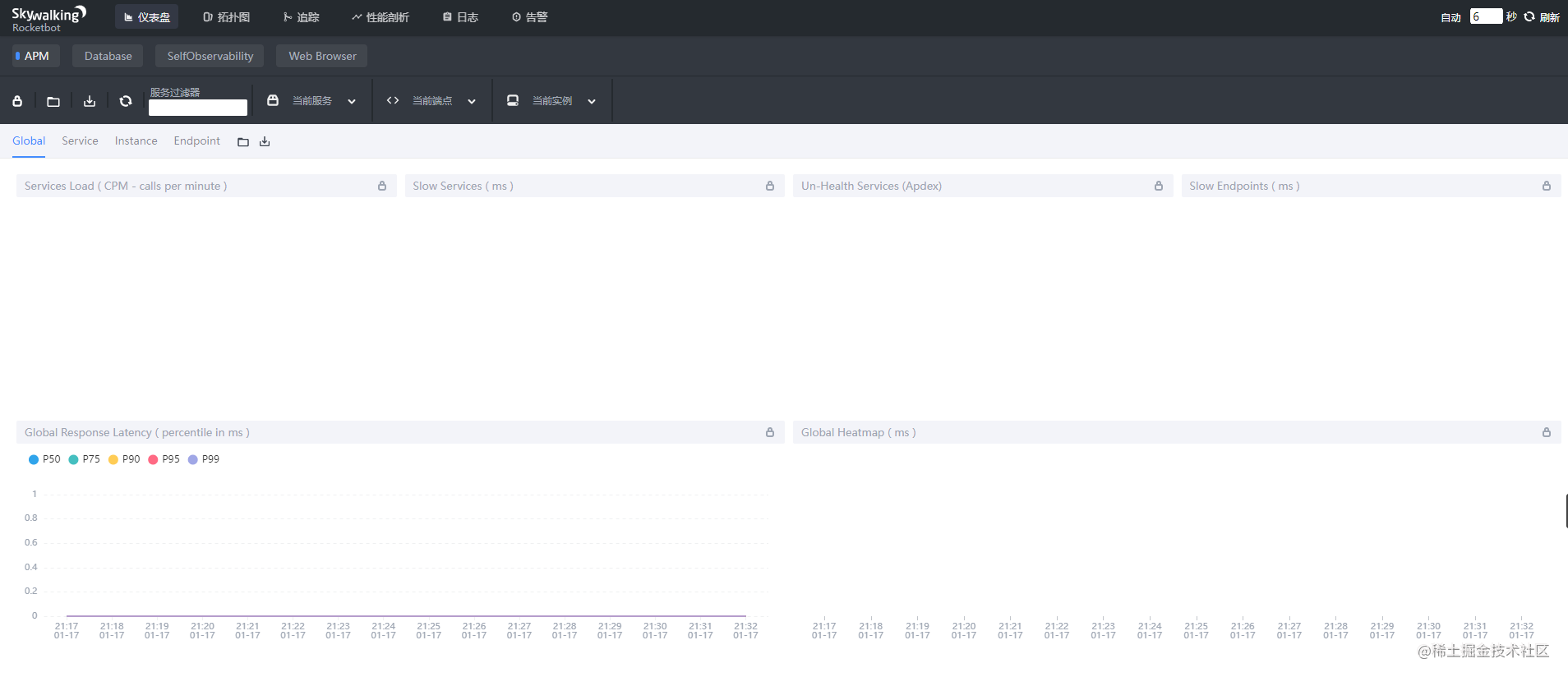The width and height of the screenshot is (1568, 677).
Task: Click the download icon next to Endpoint tab
Action: point(265,142)
